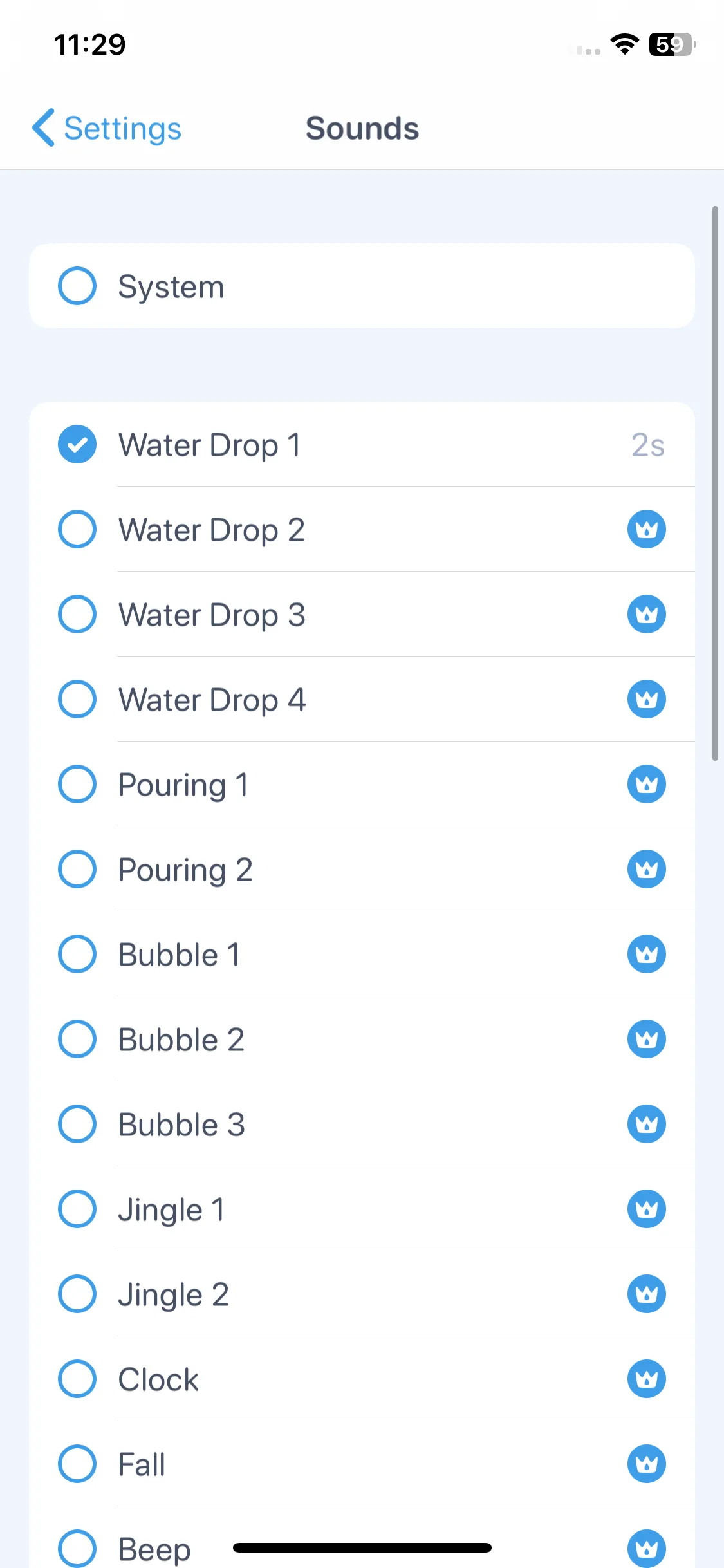Image resolution: width=724 pixels, height=1568 pixels.
Task: Tap the premium crown beside Clock
Action: 646,1379
